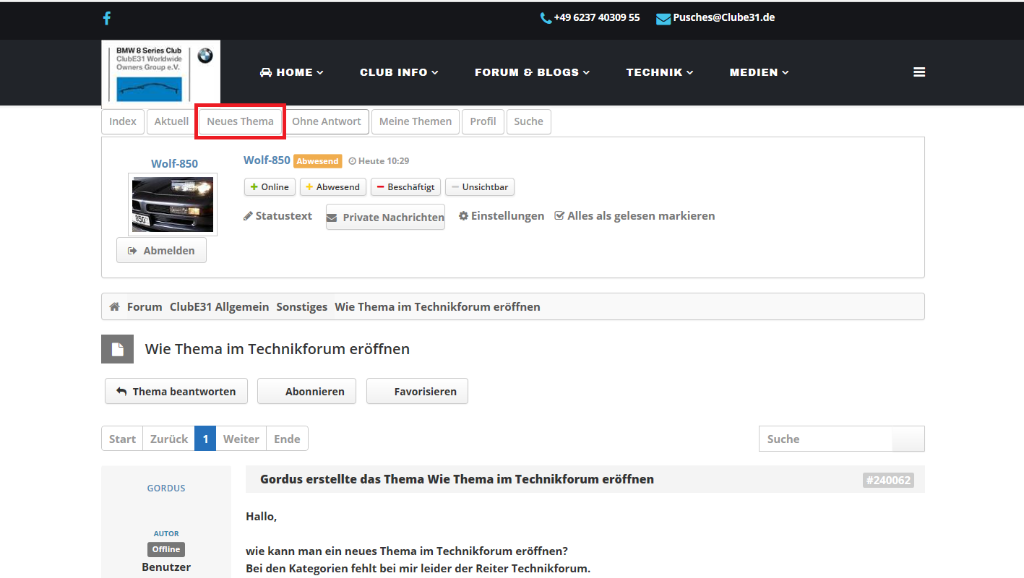Expand the FORUM & BLOGS dropdown

pos(532,72)
